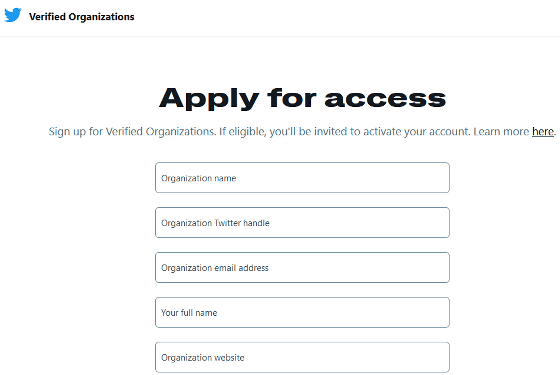The width and height of the screenshot is (560, 375).
Task: Click the 'Your full name' placeholder text
Action: [189, 313]
